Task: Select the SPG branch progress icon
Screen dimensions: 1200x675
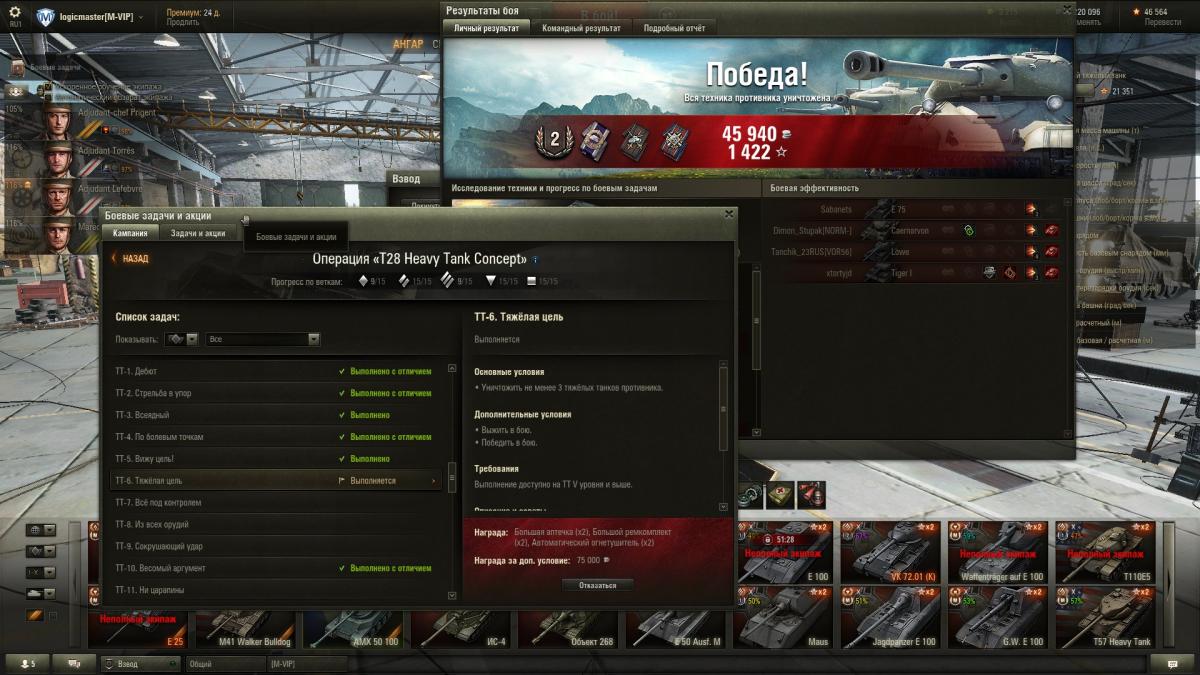Action: tap(532, 281)
